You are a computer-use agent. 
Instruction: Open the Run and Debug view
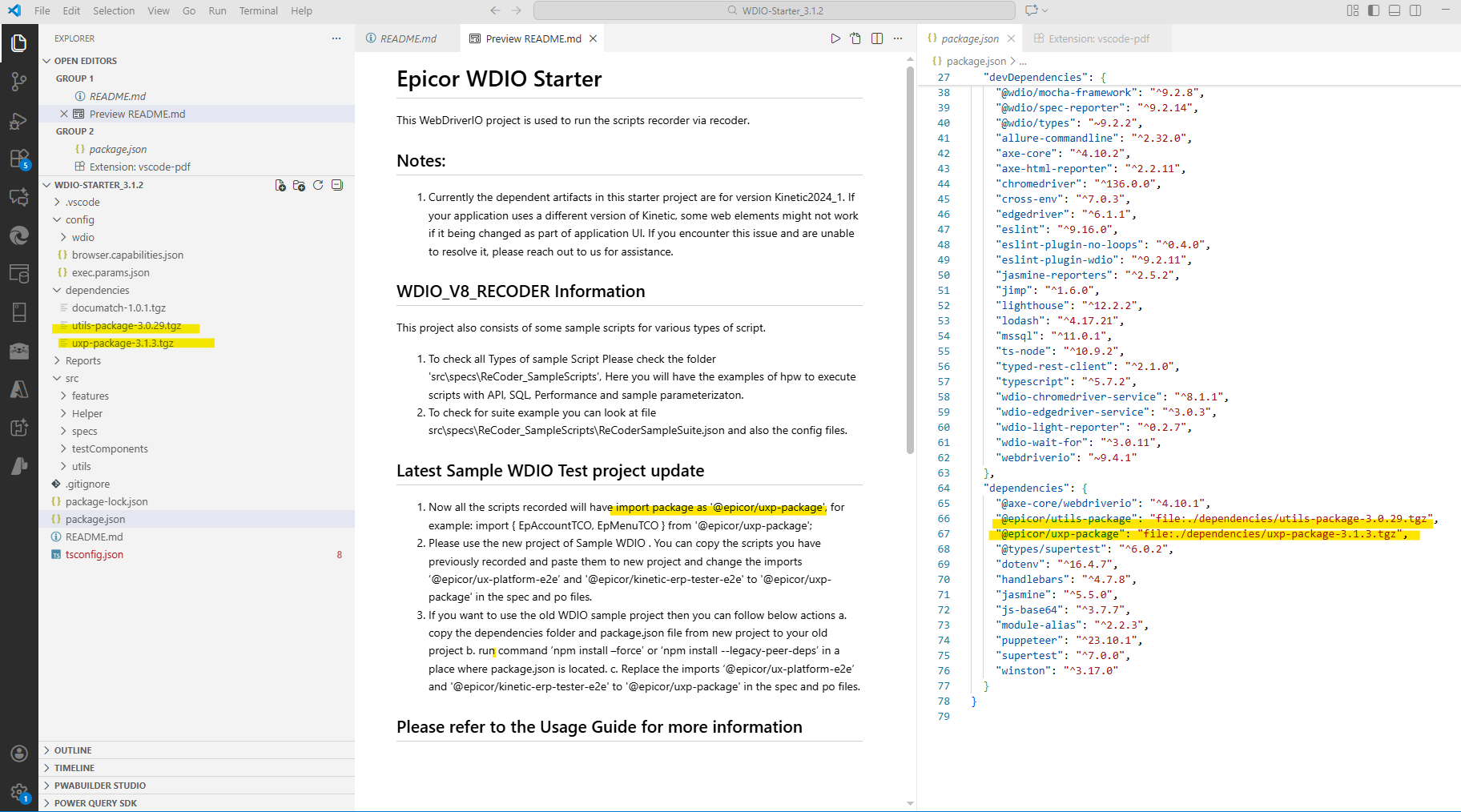18,121
